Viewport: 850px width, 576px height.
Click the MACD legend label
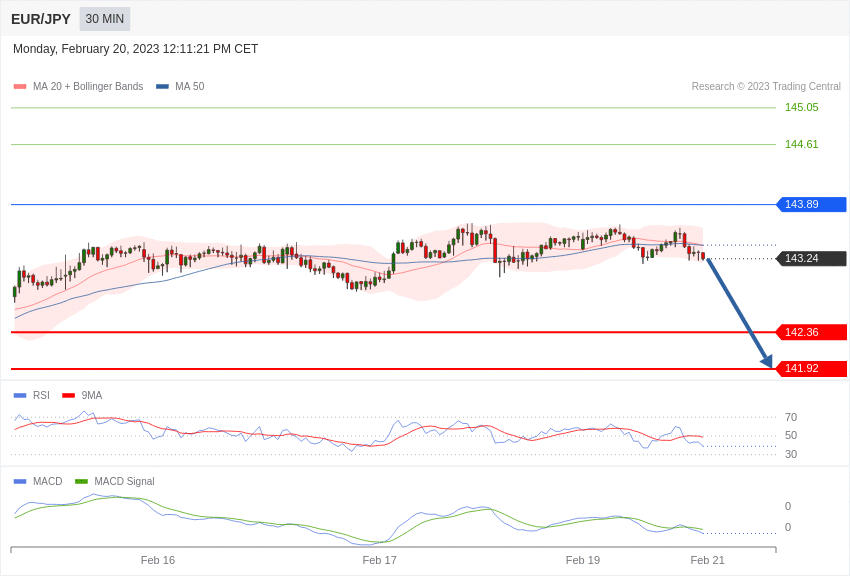click(x=48, y=481)
